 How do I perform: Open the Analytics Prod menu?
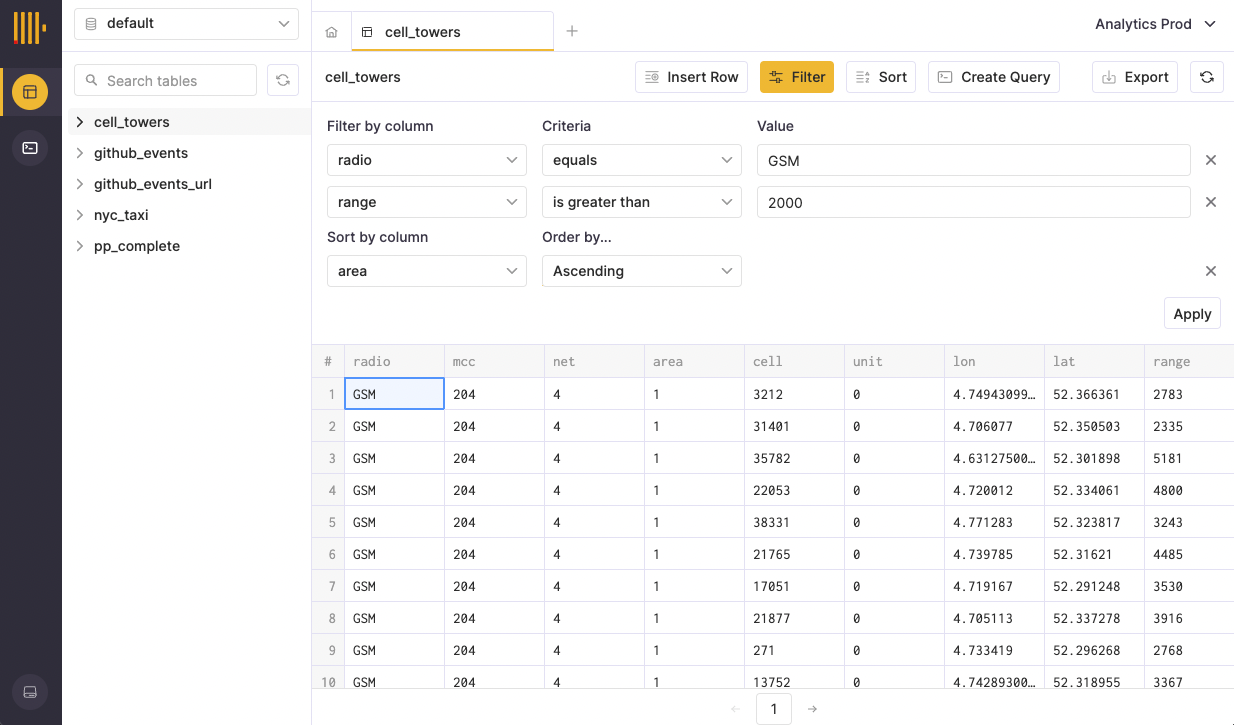coord(1155,24)
